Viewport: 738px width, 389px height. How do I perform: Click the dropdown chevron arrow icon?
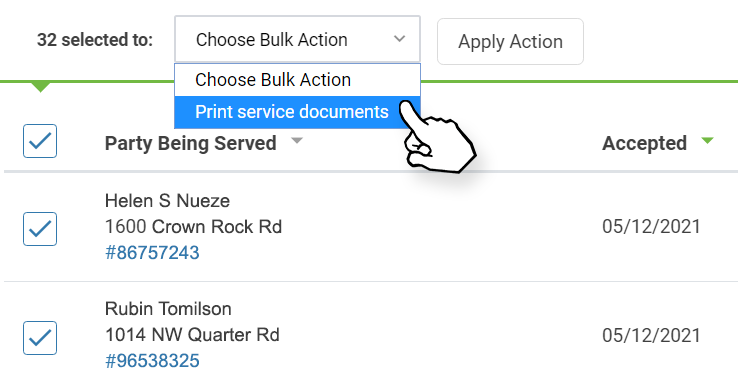pyautogui.click(x=400, y=39)
